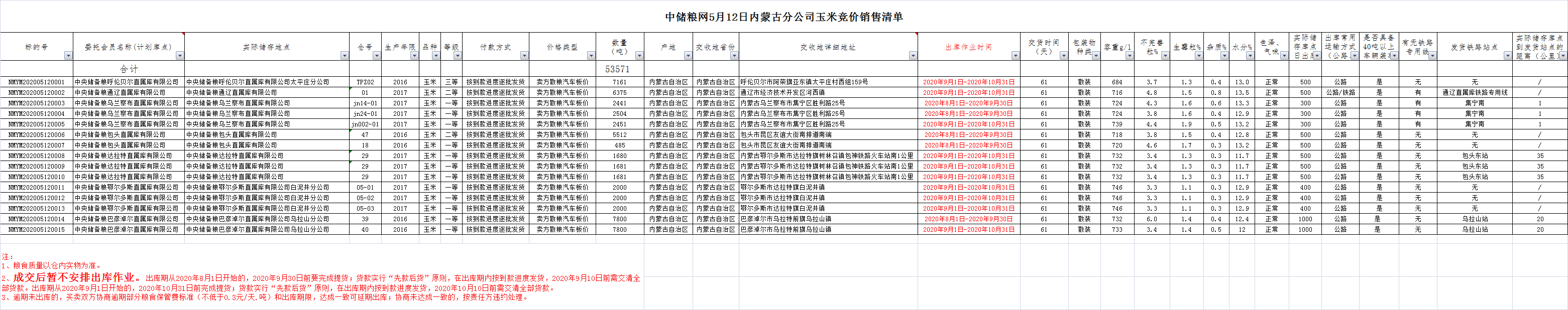Image resolution: width=1568 pixels, height=310 pixels.
Task: Select imperfect grain cell 6.0
Action: (x=1152, y=219)
